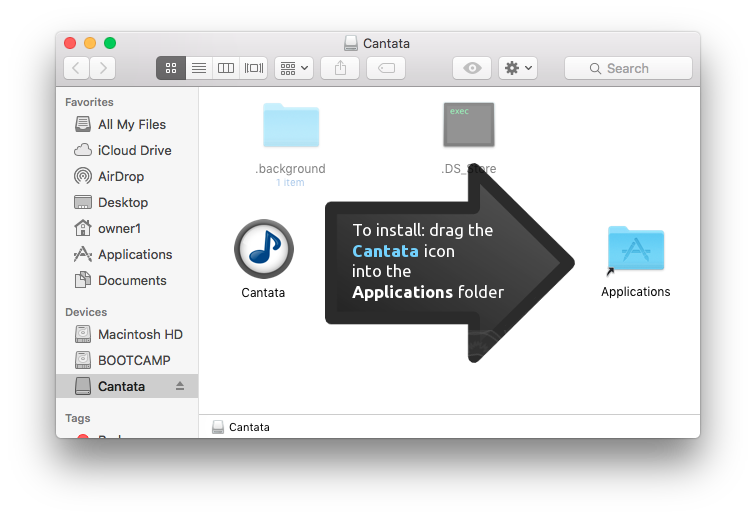Click the Search field

[628, 68]
